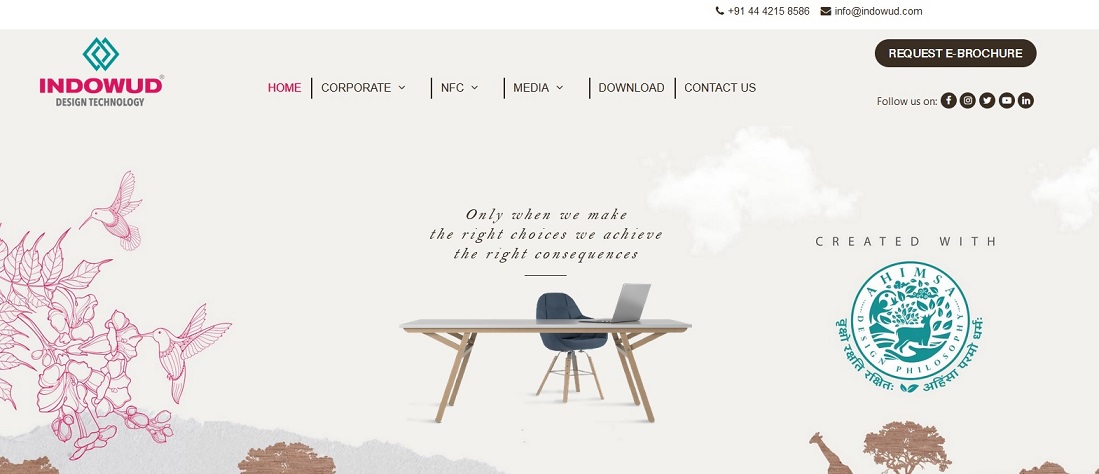Click the Indowud logo
The height and width of the screenshot is (474, 1099).
(102, 72)
